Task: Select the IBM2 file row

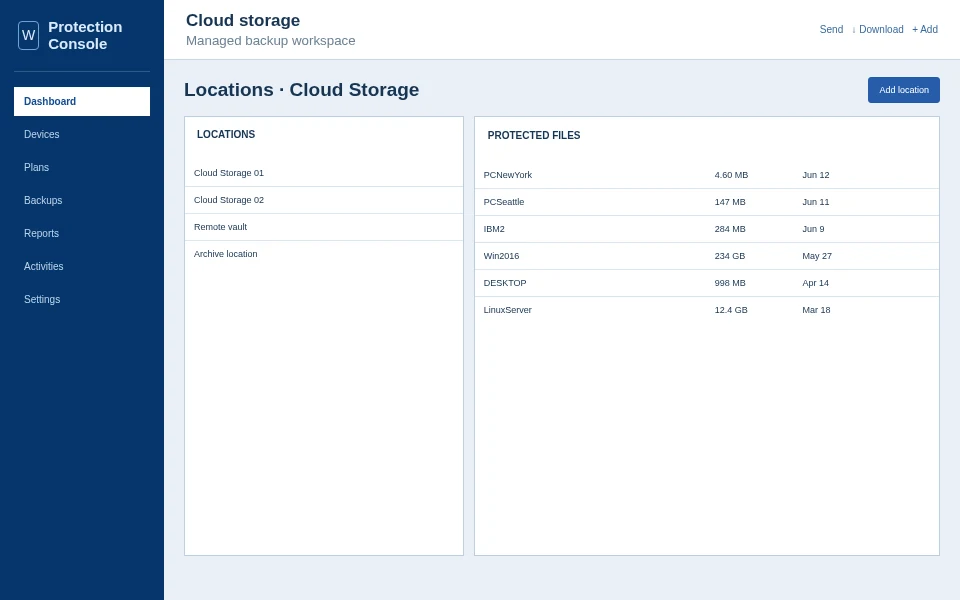Action: 707,229
